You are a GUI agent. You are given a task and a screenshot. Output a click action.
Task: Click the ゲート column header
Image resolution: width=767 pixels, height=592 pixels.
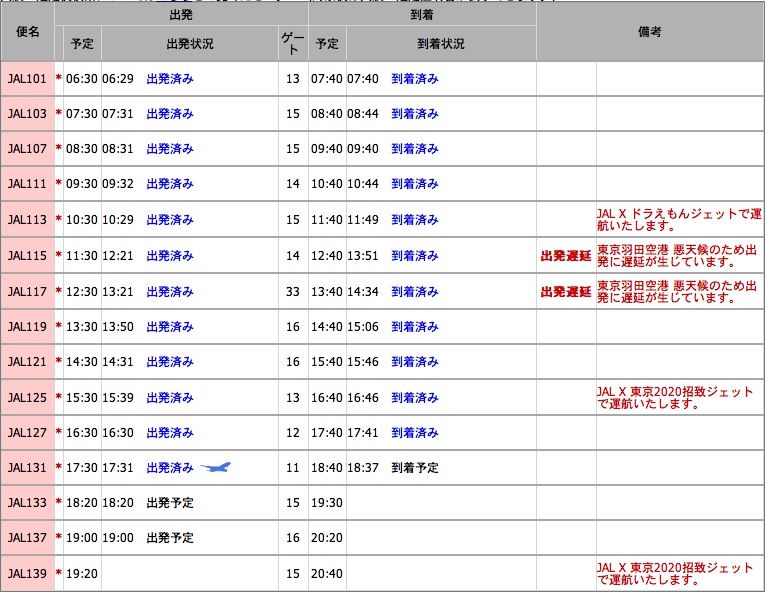(293, 44)
